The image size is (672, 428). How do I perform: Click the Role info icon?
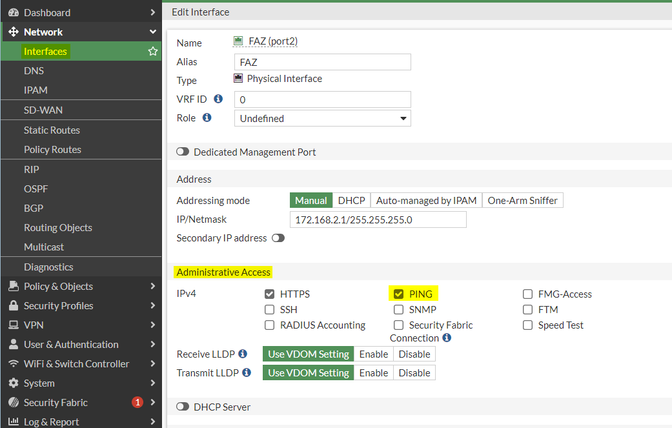[207, 117]
